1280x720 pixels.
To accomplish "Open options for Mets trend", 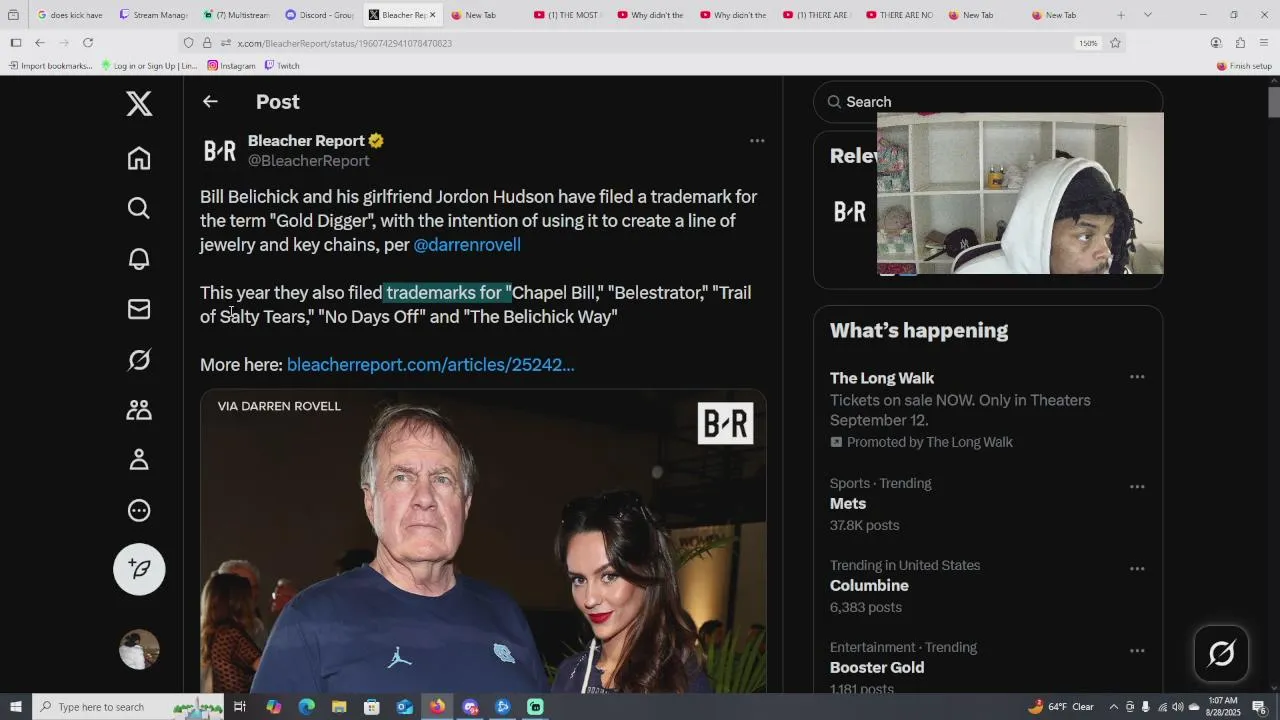I will pos(1137,487).
